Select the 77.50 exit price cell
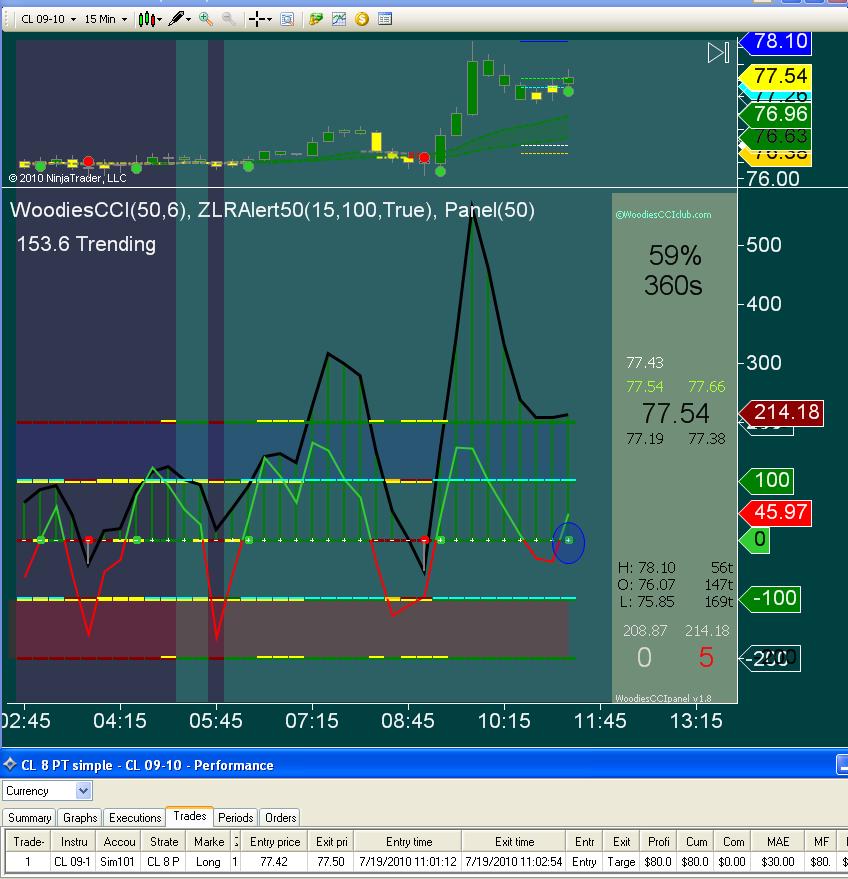 pyautogui.click(x=331, y=862)
